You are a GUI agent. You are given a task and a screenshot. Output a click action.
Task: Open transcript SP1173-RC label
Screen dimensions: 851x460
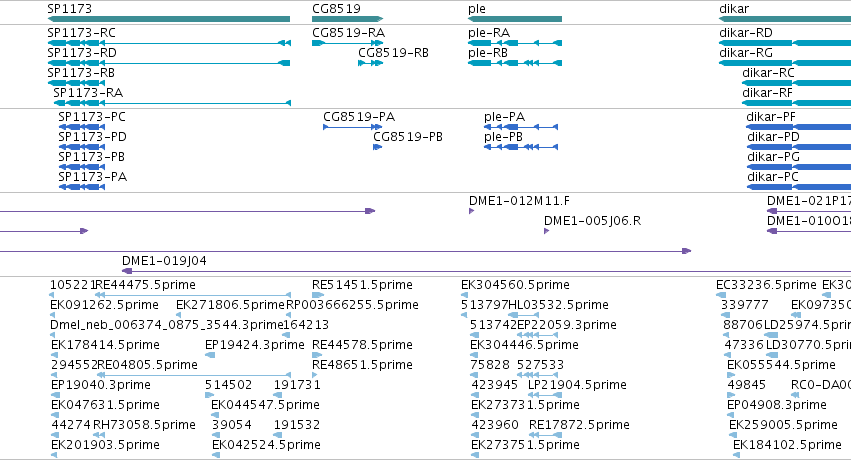81,33
